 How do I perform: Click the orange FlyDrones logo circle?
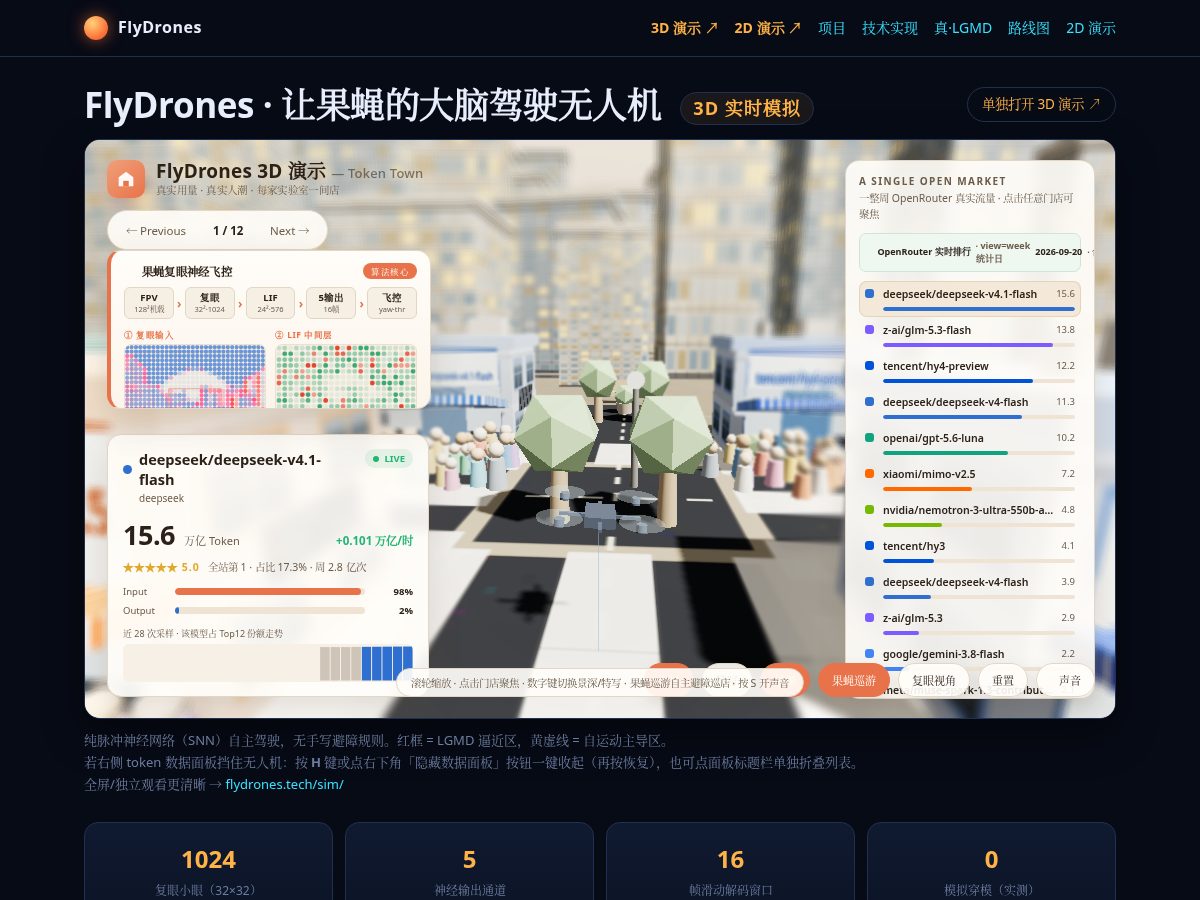pos(96,28)
